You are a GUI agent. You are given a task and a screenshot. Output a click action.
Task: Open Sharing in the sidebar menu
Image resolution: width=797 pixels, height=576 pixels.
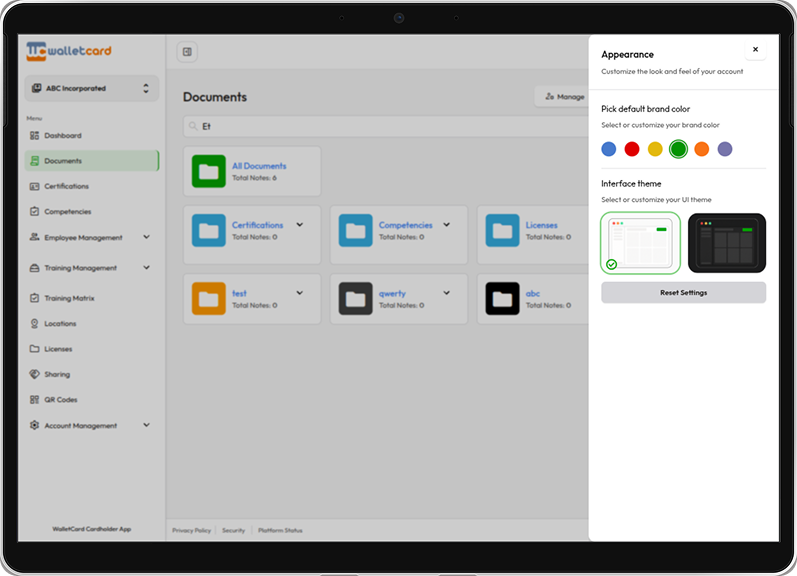tap(91, 374)
